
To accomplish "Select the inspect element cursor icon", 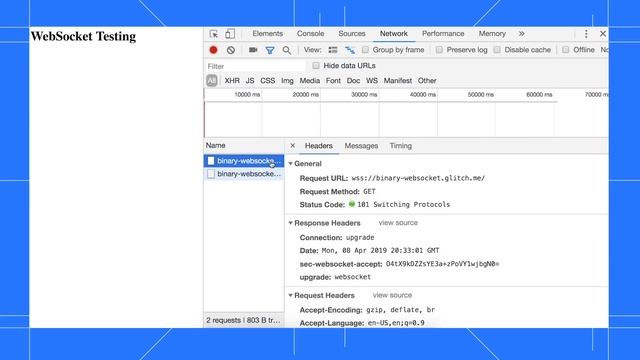I will click(213, 34).
